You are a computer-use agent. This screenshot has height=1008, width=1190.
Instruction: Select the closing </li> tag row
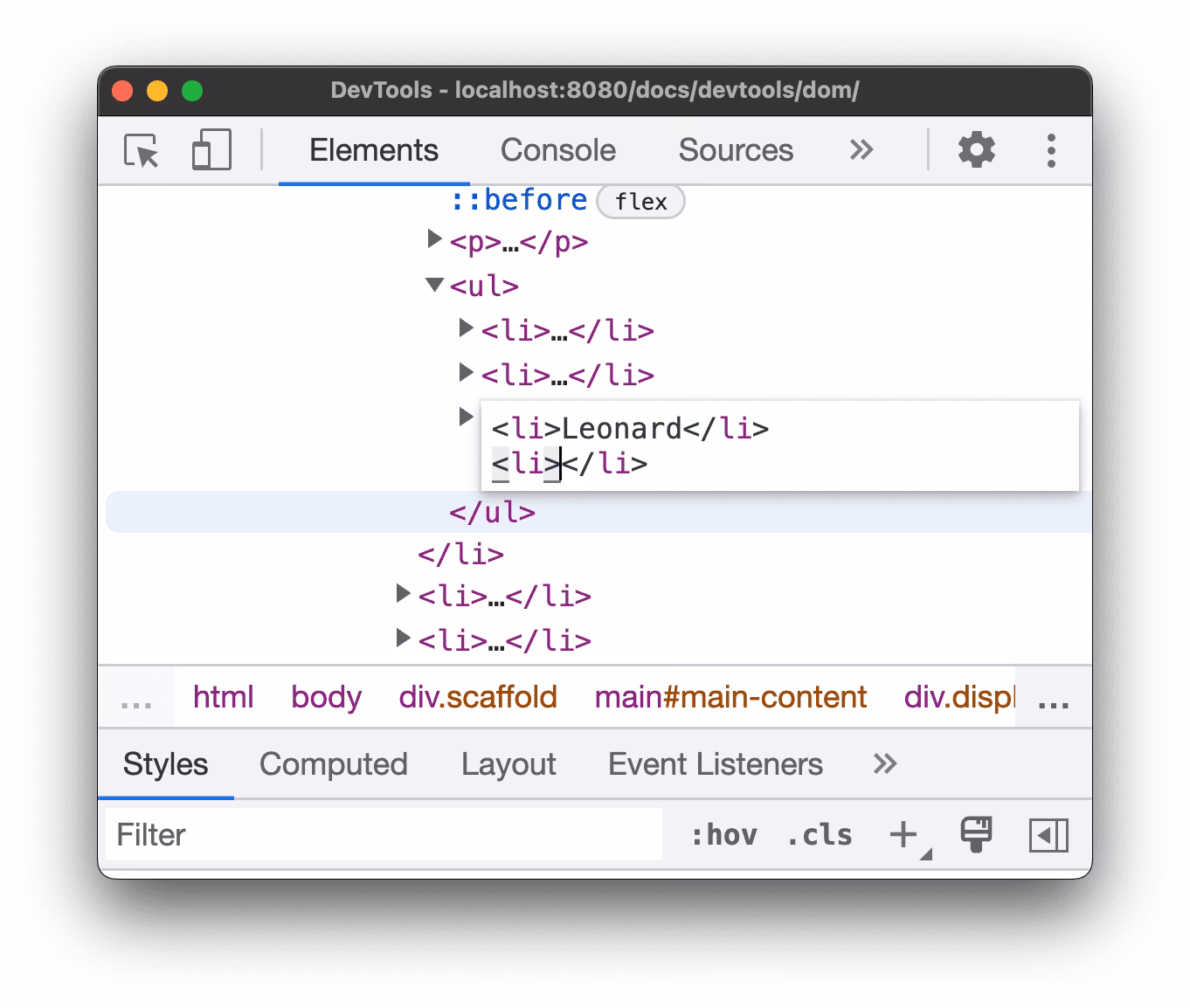click(461, 555)
